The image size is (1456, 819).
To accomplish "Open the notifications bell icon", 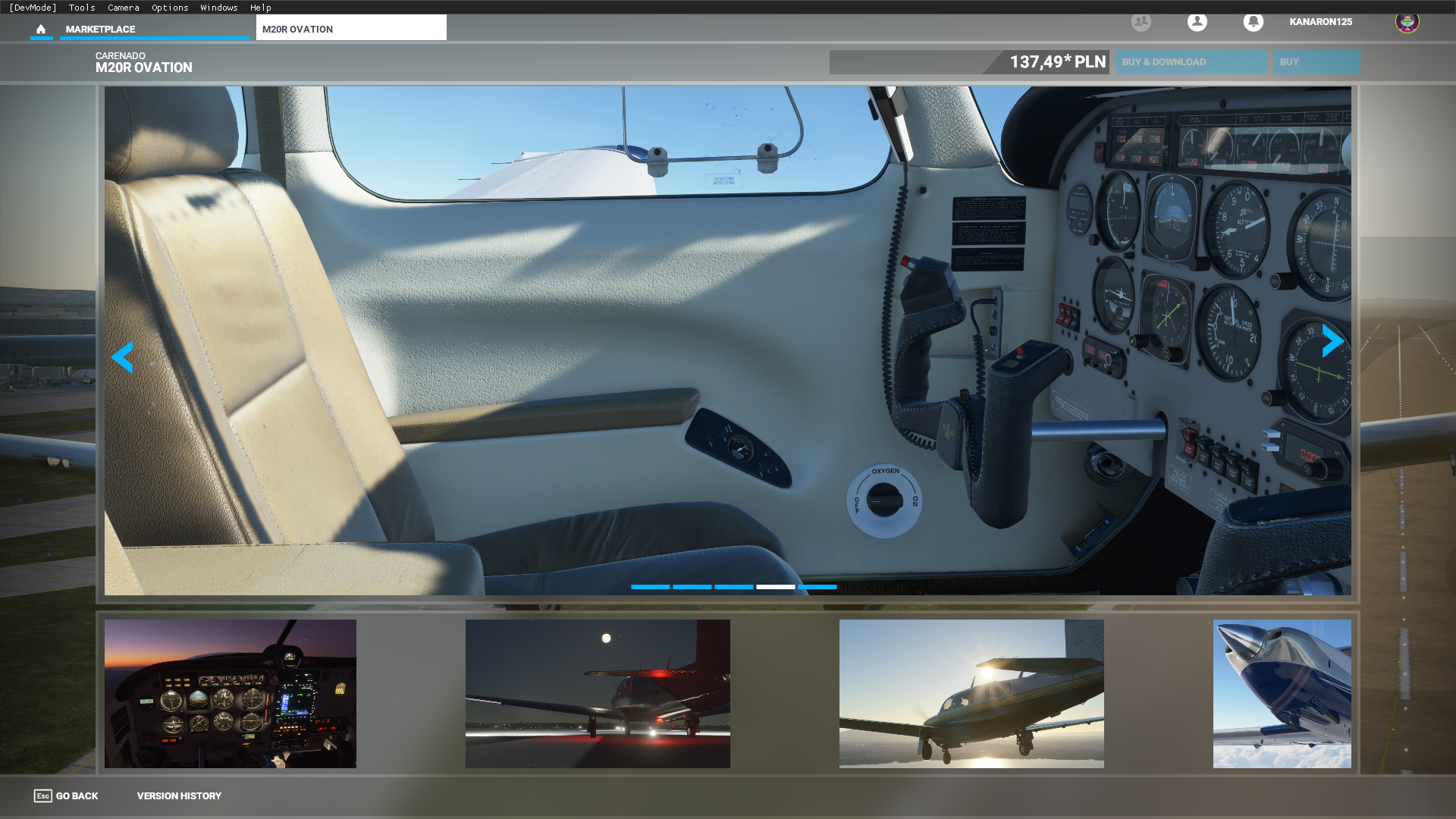I will pos(1253,22).
